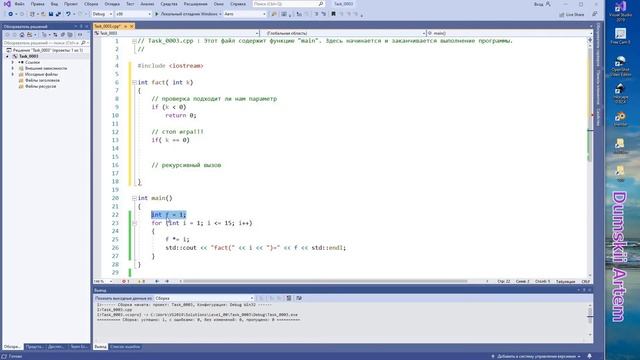Open the Анализ menu

(x=147, y=4)
